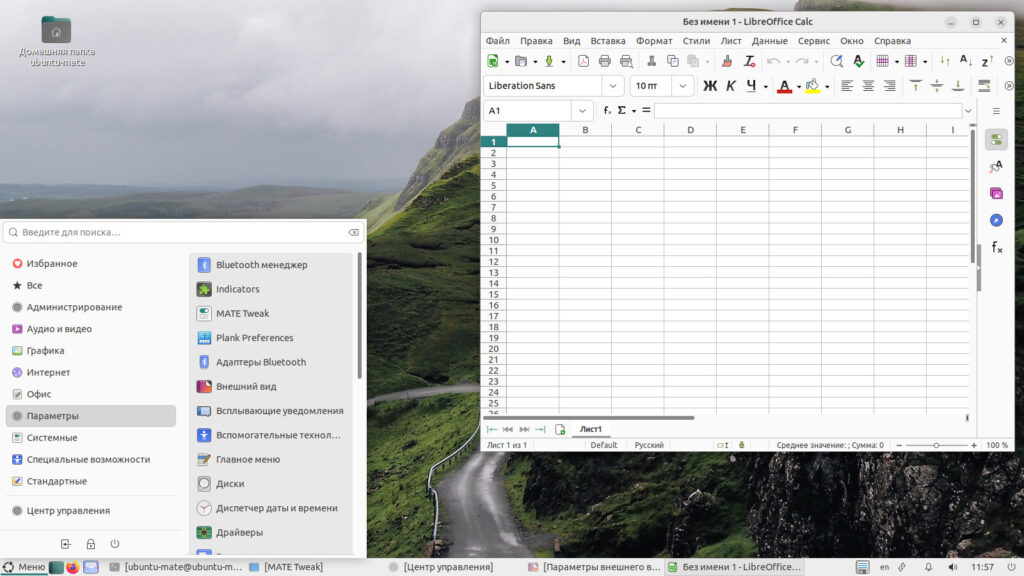Click the Clone Formatting paintbrush icon

click(727, 61)
